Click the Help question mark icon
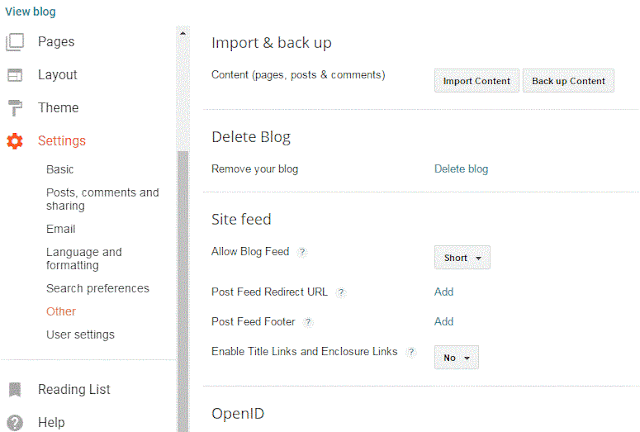This screenshot has width=640, height=432. [x=15, y=422]
